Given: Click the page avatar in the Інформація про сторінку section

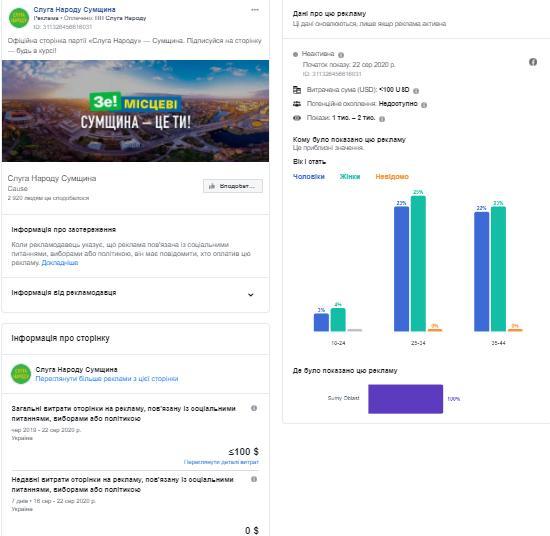Looking at the screenshot, I should tap(21, 374).
